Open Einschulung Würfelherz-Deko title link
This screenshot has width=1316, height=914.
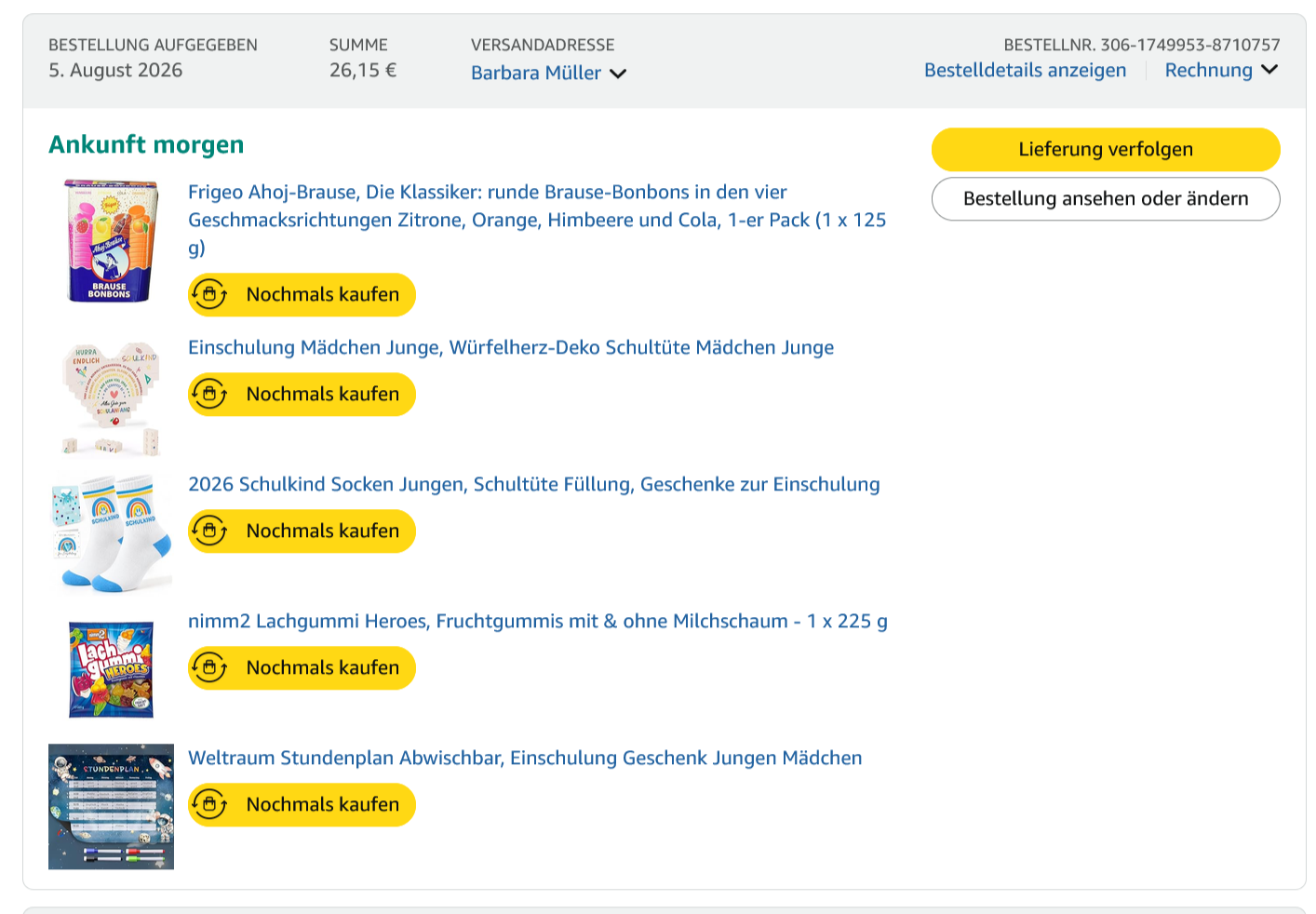pos(511,347)
